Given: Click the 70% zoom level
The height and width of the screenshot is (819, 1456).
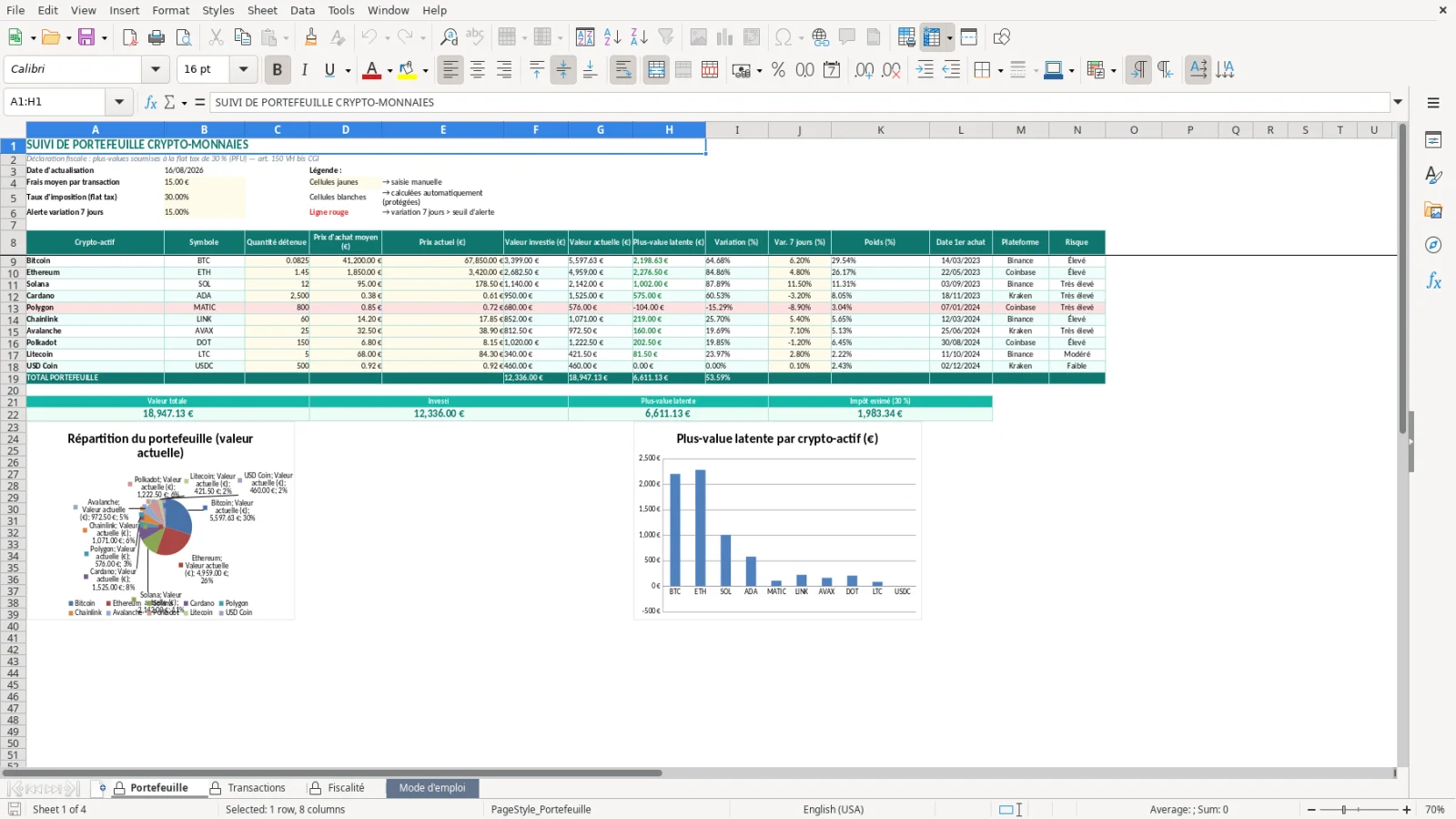Looking at the screenshot, I should pyautogui.click(x=1435, y=809).
